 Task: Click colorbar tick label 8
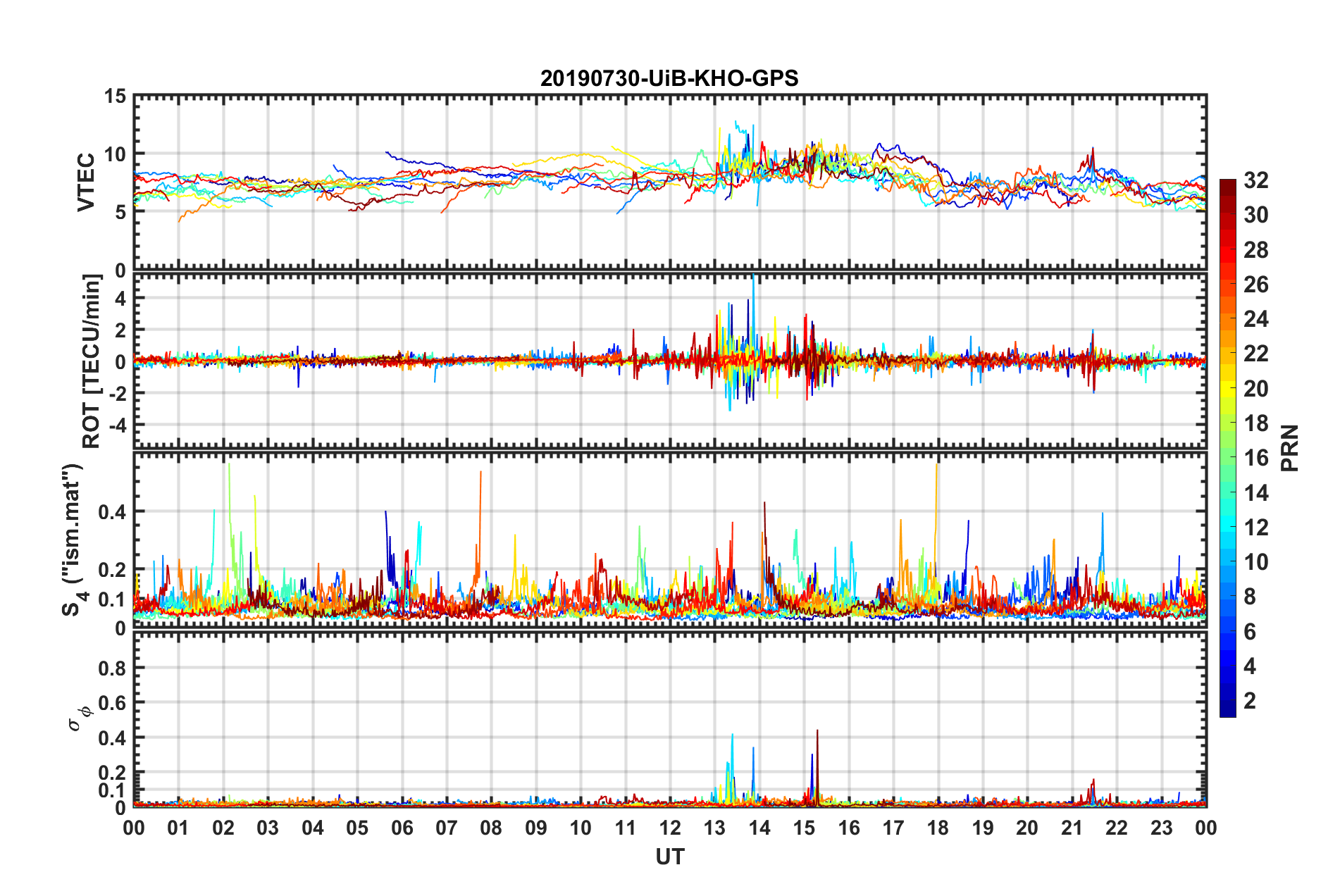pyautogui.click(x=1250, y=597)
